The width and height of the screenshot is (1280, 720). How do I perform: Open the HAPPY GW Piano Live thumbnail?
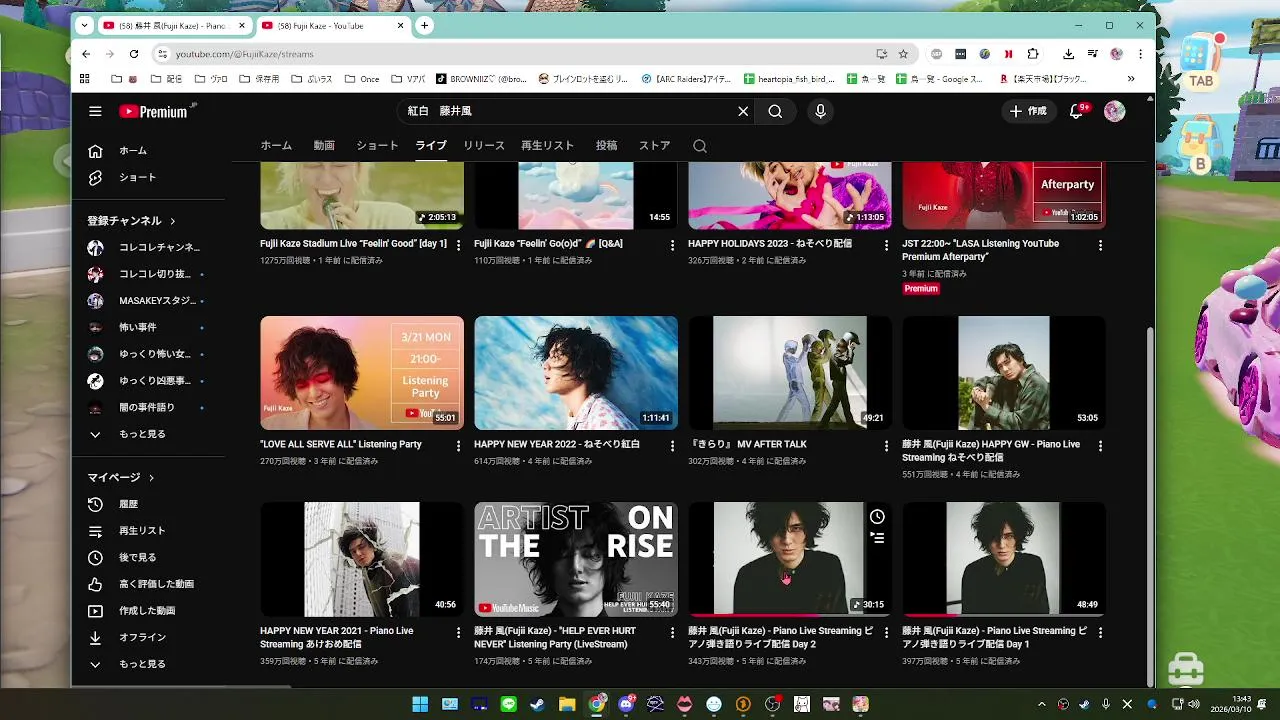point(1004,373)
